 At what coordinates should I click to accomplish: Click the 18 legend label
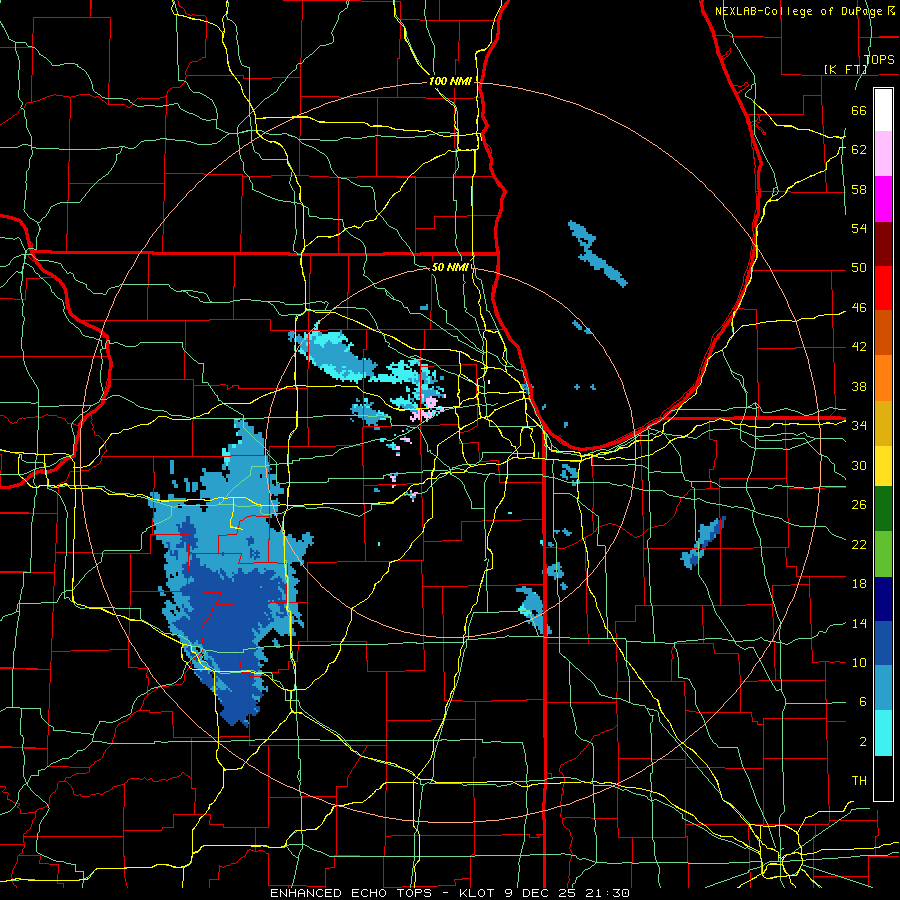(859, 584)
